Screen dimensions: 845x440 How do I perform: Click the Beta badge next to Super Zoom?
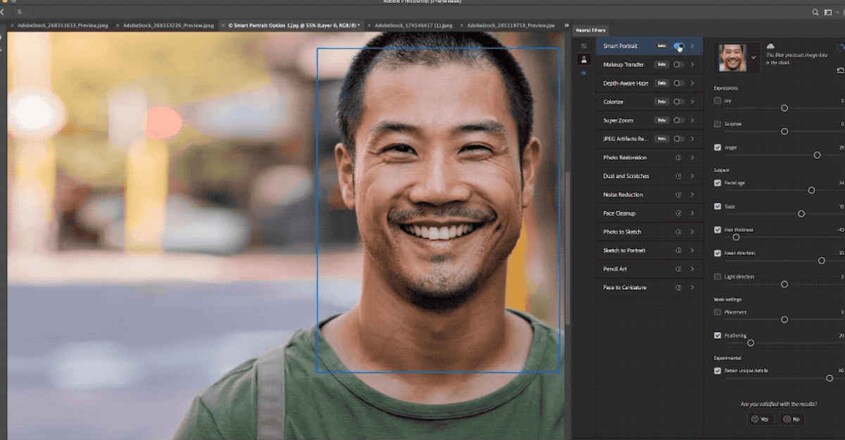(x=662, y=120)
